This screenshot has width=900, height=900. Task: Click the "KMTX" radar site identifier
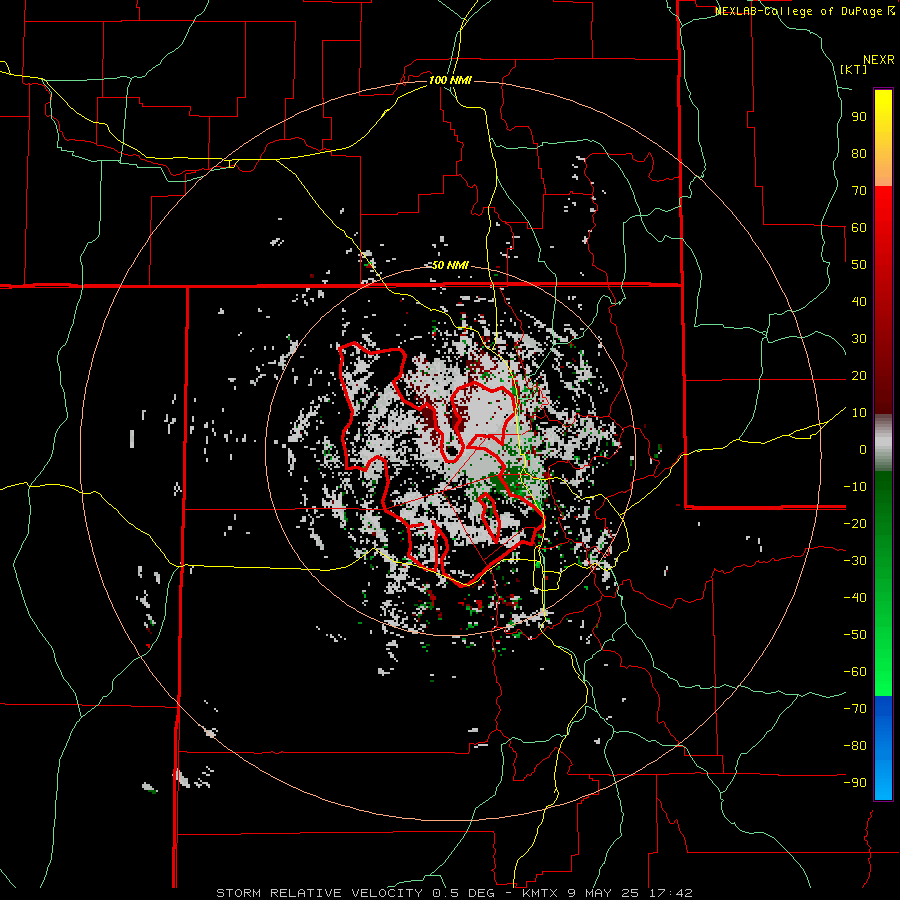(542, 893)
